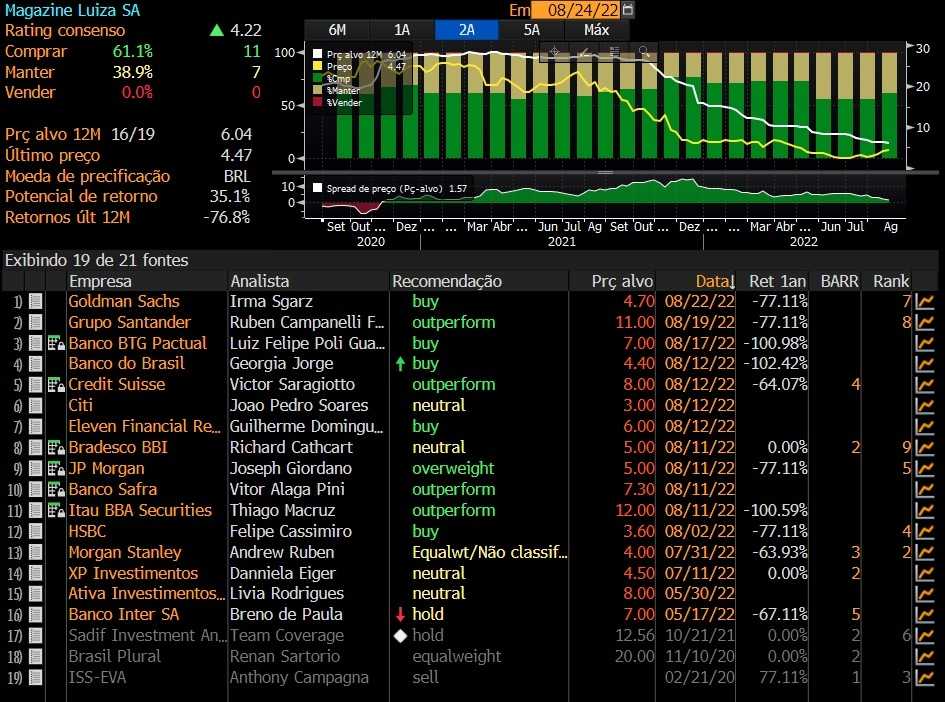Sort by the Analista column header

pos(260,281)
